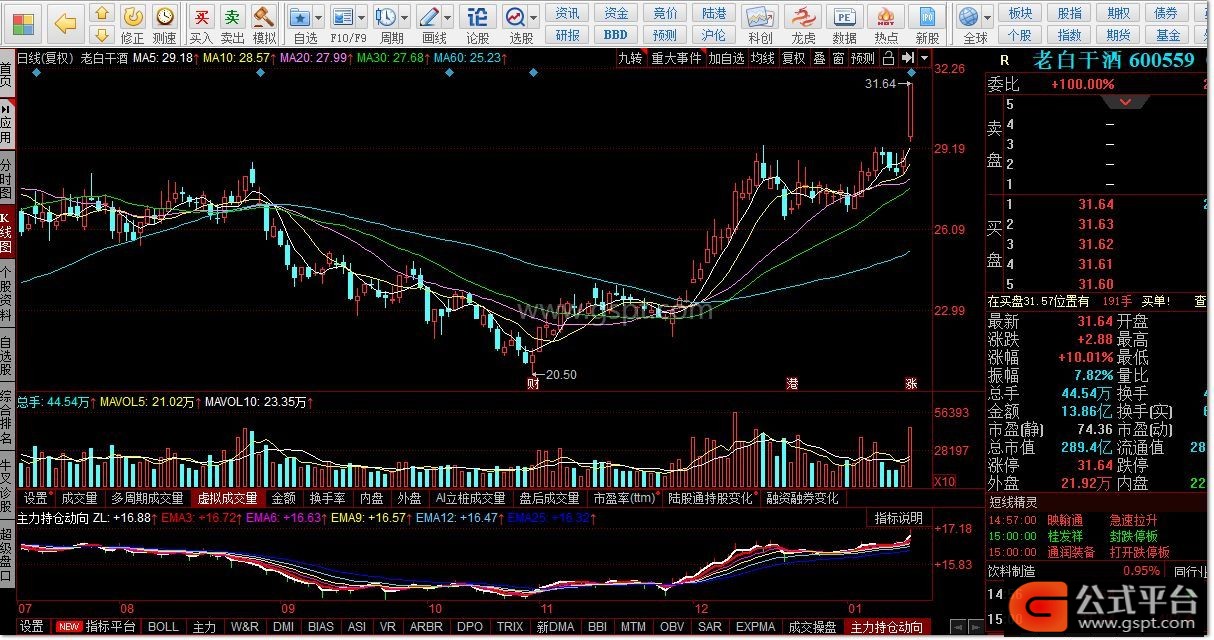This screenshot has height=640, width=1214.
Task: Click the 竞价 auction button
Action: pos(665,13)
